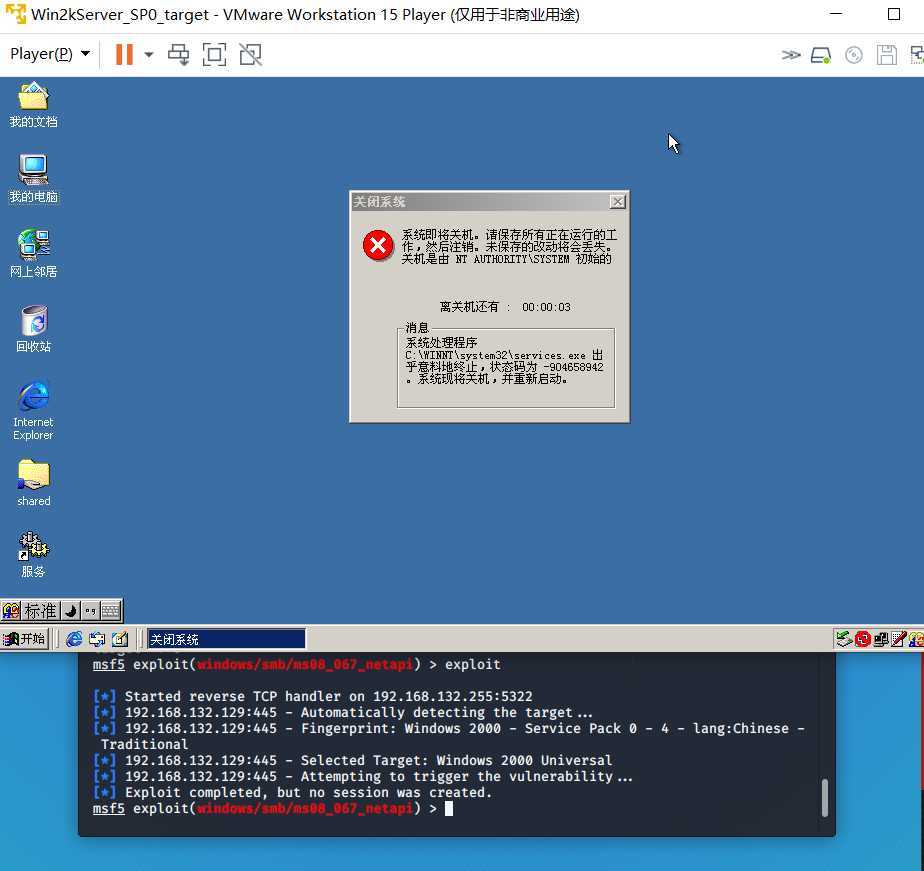This screenshot has width=924, height=871.
Task: Expand the power options arrow beside pause
Action: pyautogui.click(x=148, y=55)
